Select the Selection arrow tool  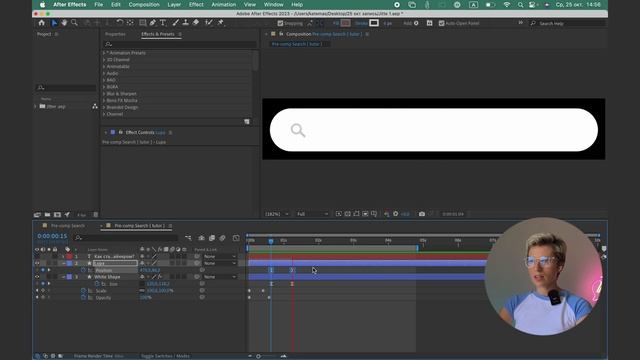click(54, 23)
